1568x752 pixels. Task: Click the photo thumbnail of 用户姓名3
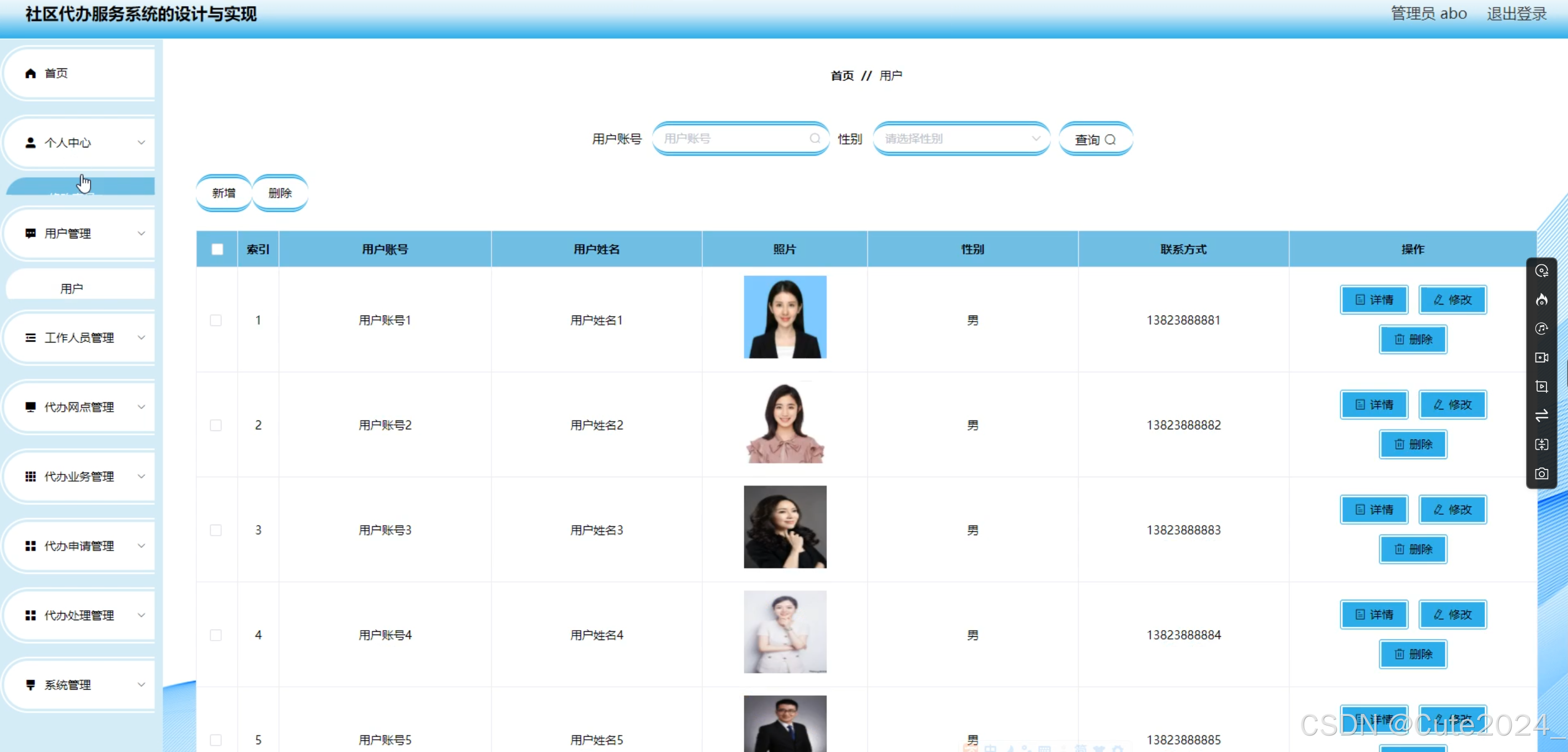(785, 527)
